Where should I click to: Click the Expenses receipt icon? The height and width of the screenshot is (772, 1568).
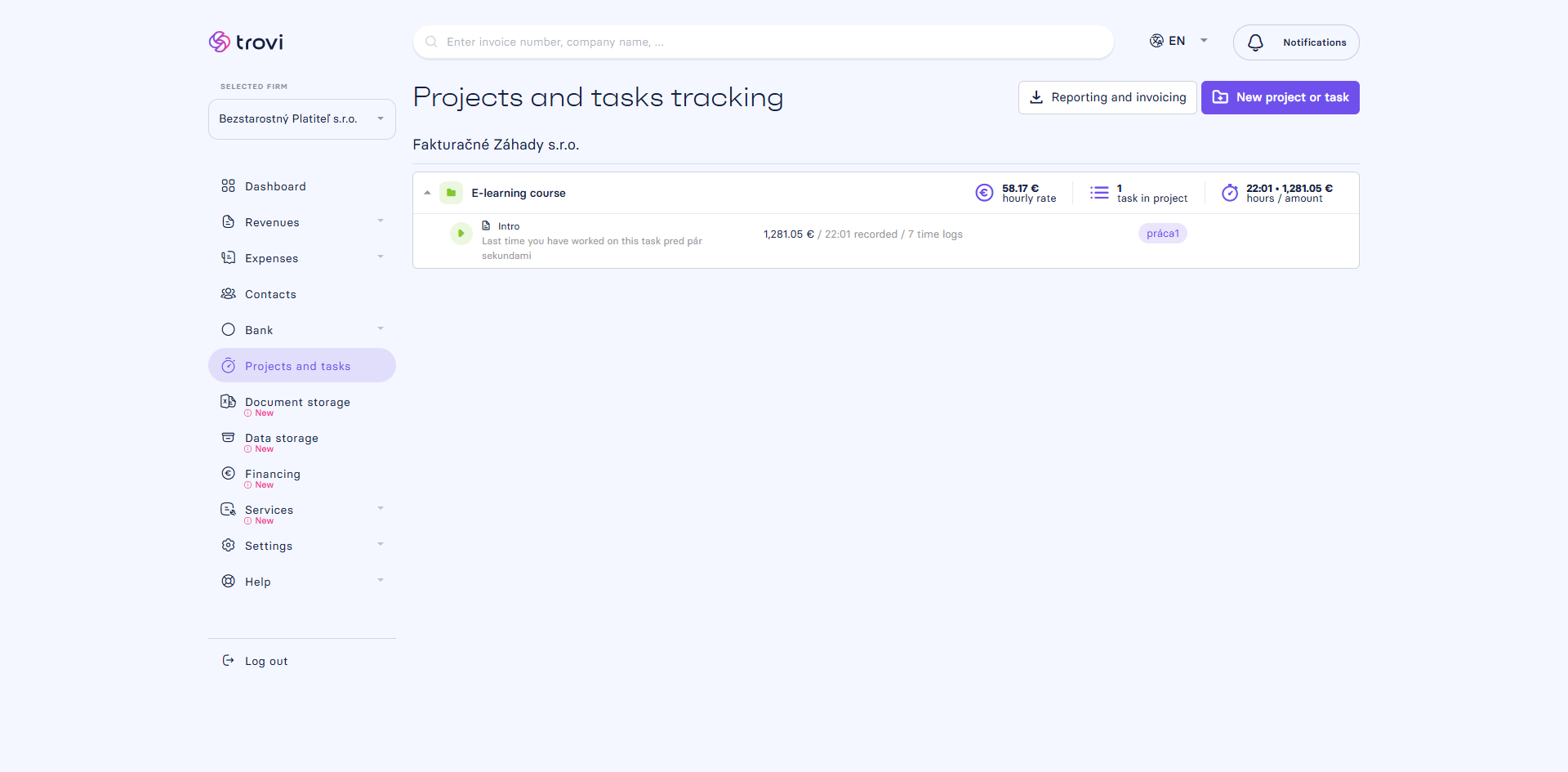228,258
